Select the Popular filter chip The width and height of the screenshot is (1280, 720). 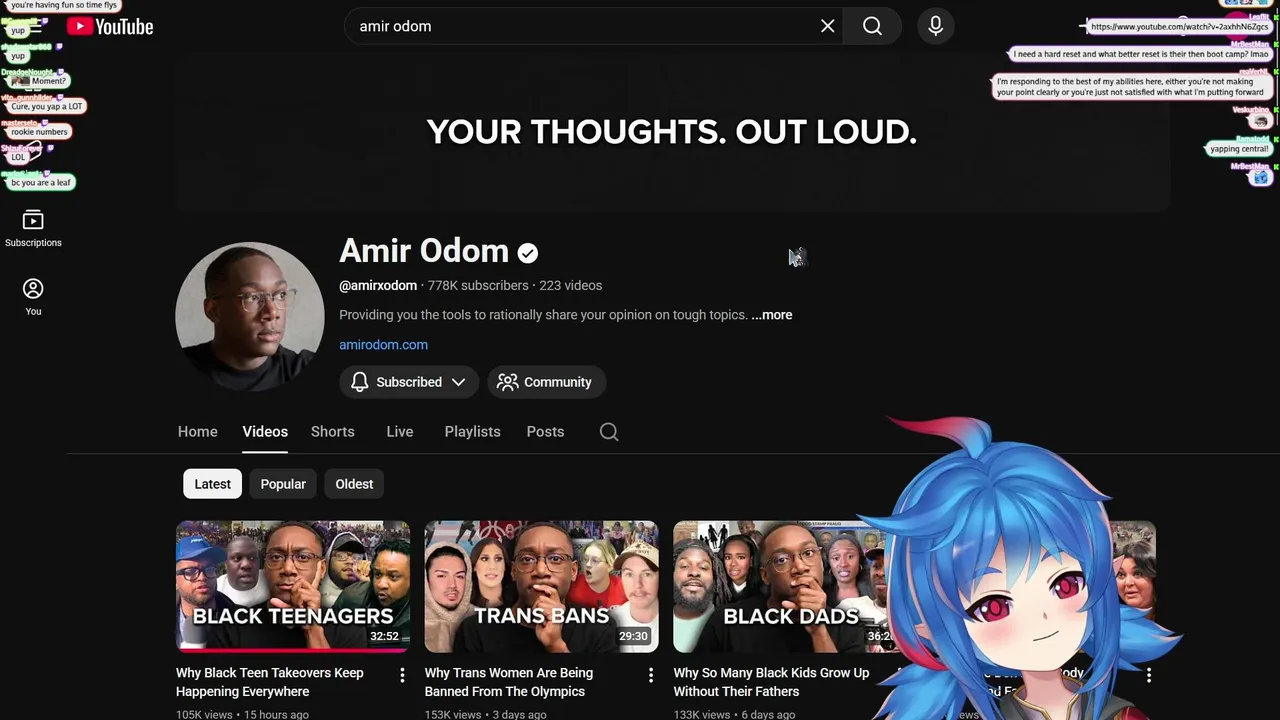pyautogui.click(x=283, y=484)
